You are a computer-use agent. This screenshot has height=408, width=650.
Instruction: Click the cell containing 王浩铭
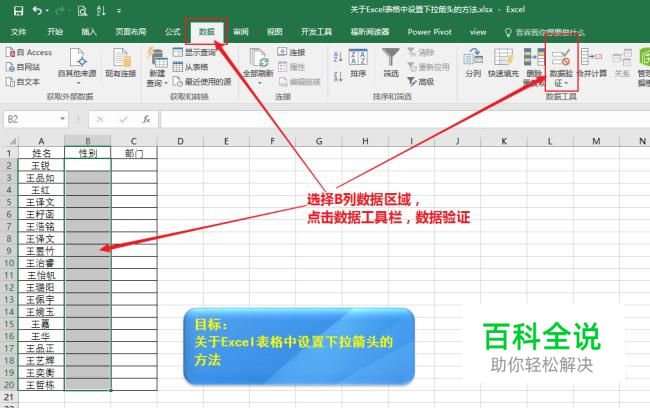[x=41, y=226]
